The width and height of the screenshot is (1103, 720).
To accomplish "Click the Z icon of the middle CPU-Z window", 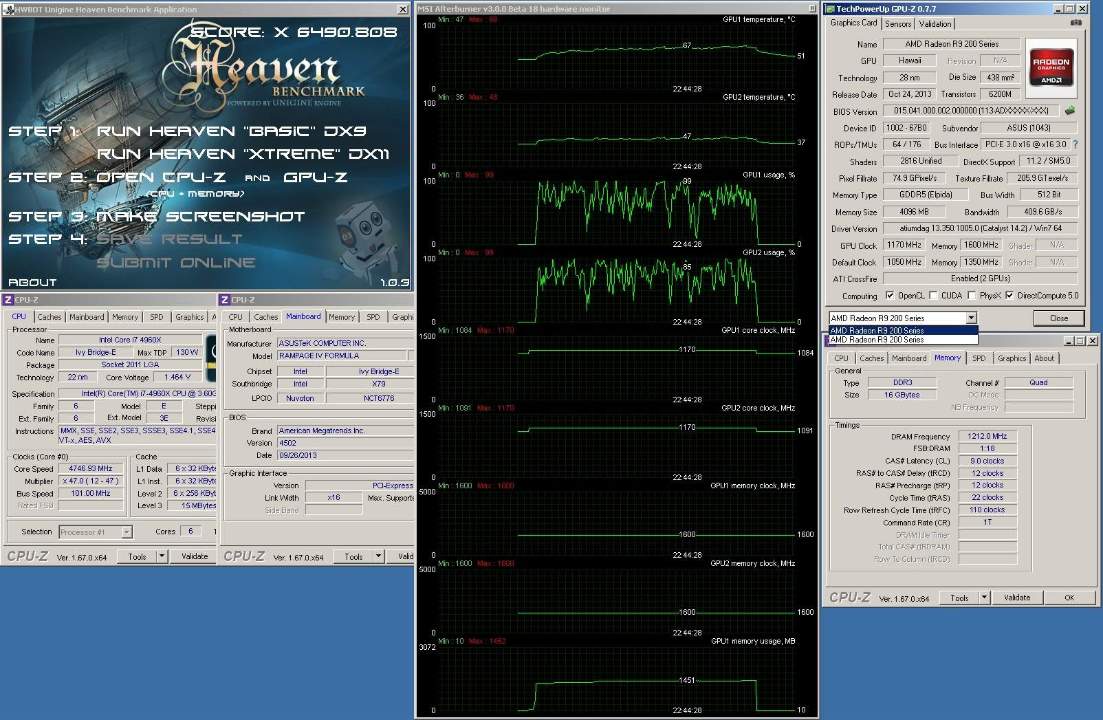I will click(x=224, y=300).
